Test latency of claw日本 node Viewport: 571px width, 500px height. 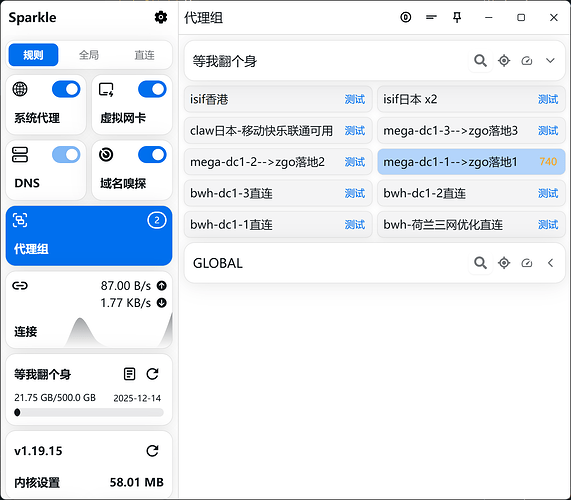[x=355, y=130]
